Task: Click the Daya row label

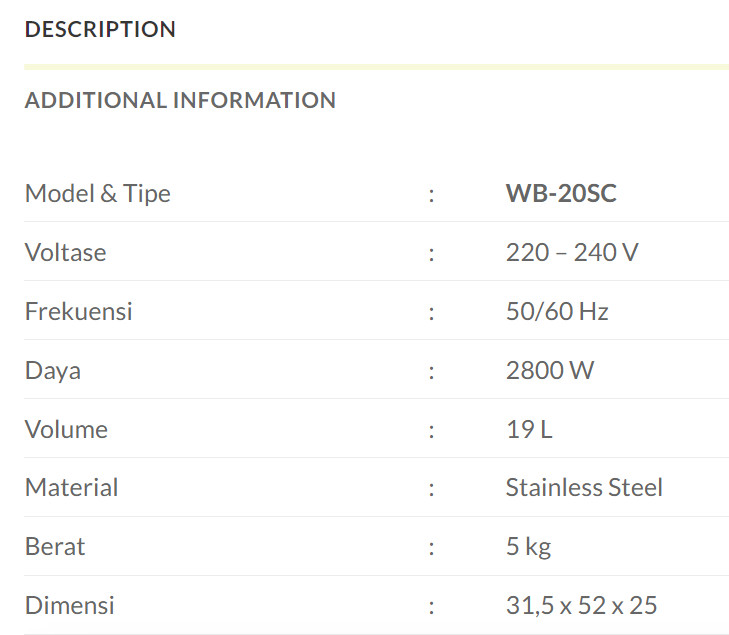Action: (53, 371)
